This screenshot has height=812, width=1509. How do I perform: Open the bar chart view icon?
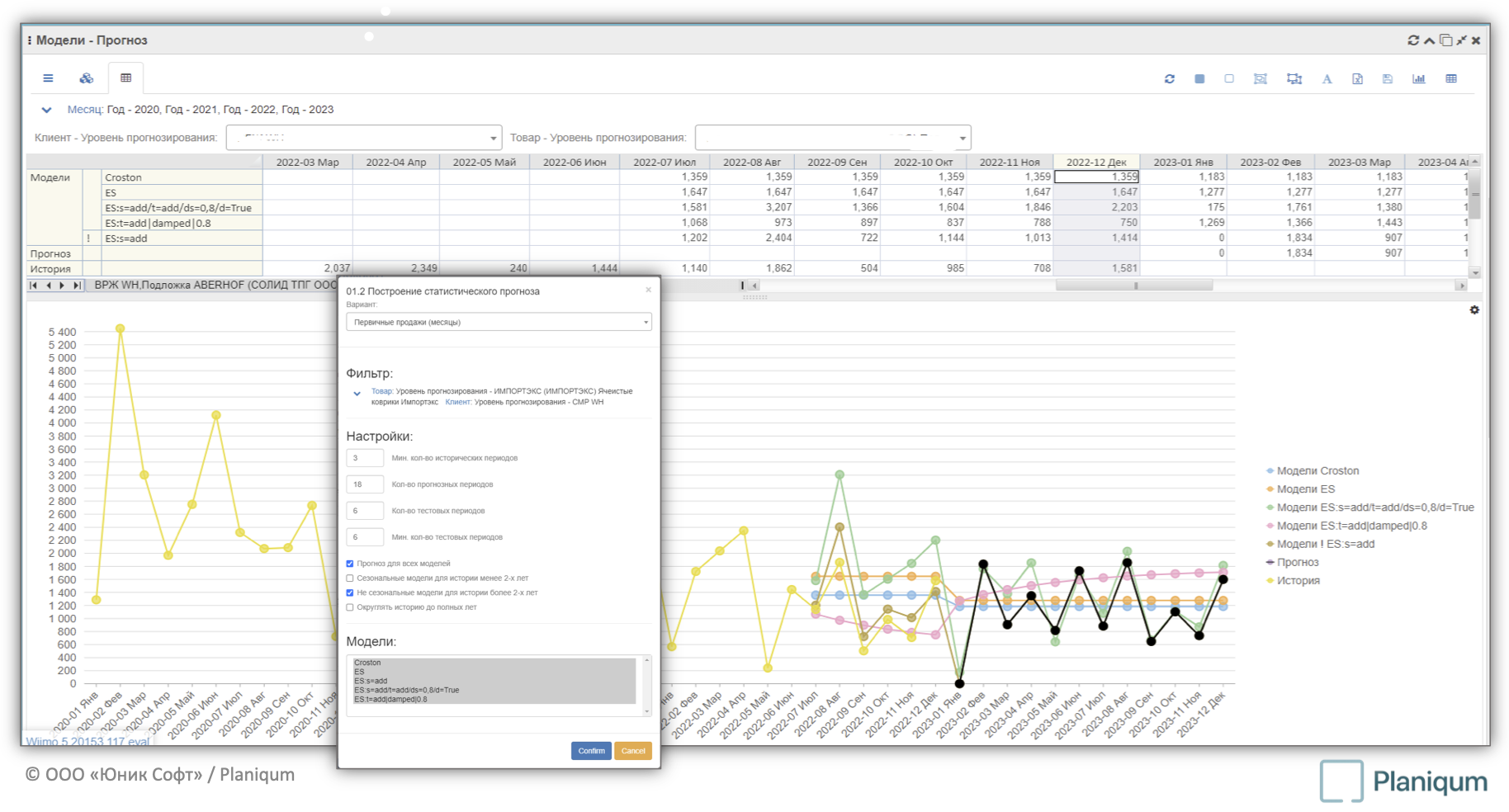[1418, 79]
